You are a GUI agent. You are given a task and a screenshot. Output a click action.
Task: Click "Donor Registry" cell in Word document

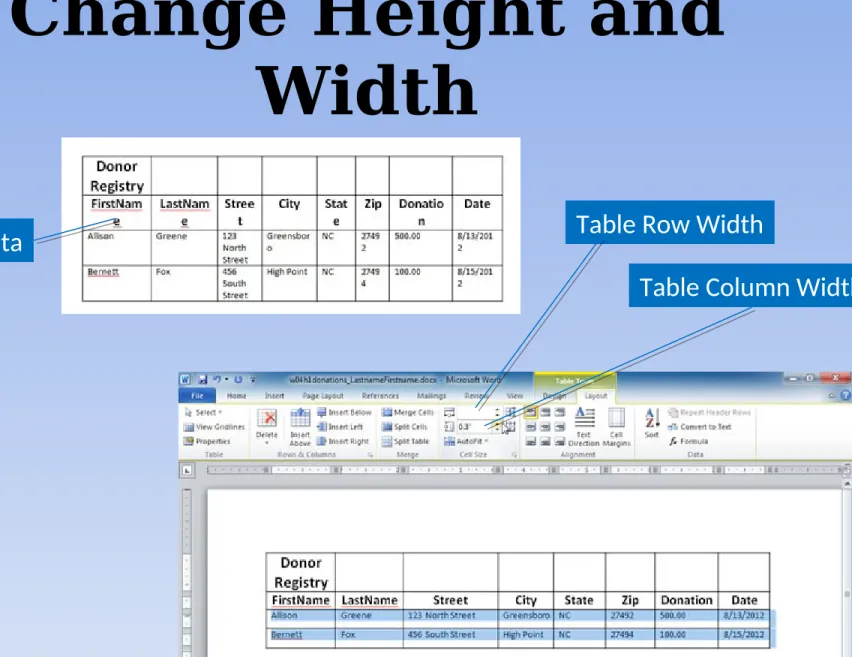point(300,572)
